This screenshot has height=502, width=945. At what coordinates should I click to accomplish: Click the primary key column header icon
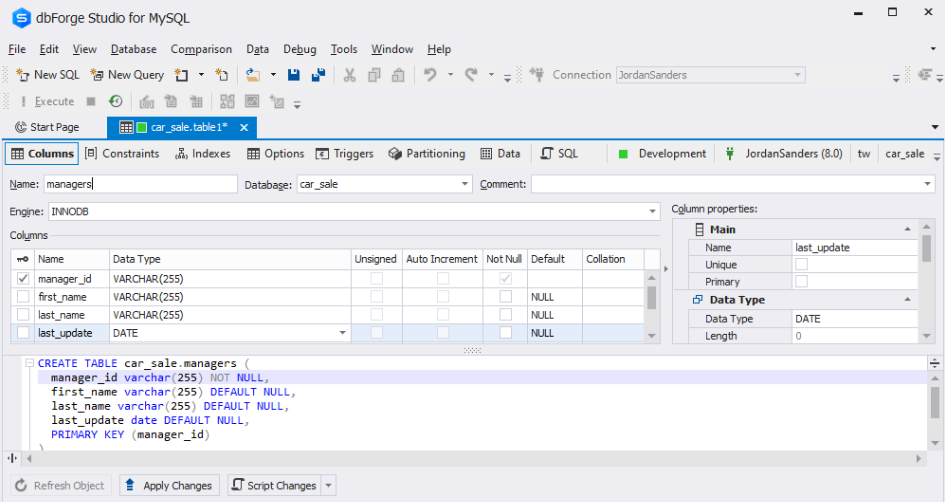23,259
